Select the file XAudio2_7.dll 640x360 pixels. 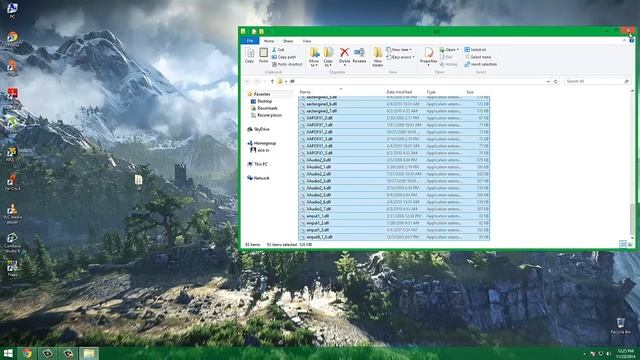pos(394,209)
